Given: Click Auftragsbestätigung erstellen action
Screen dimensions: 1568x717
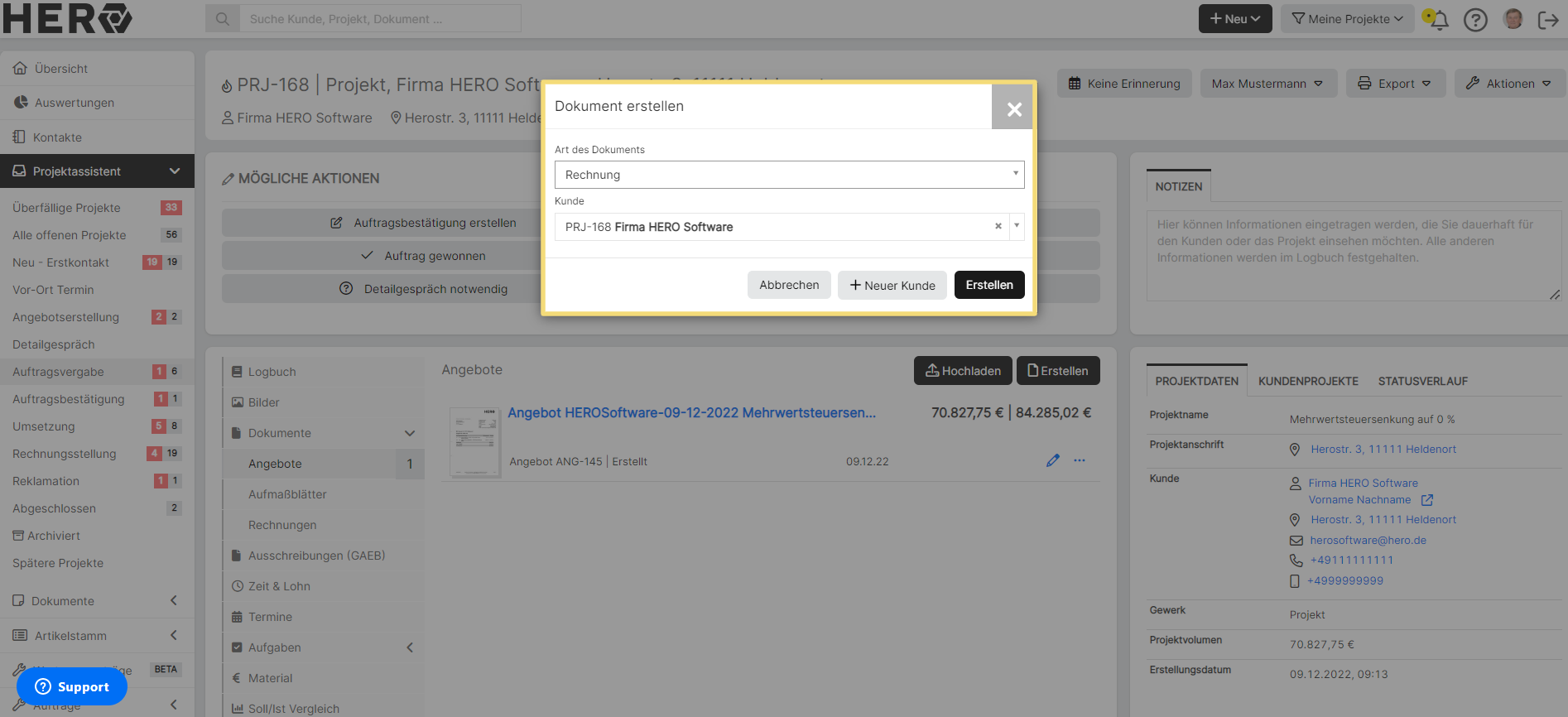Looking at the screenshot, I should tap(423, 223).
